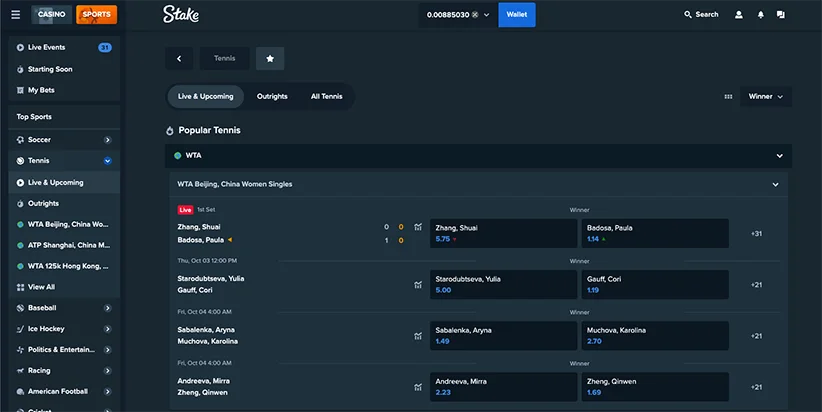Show +31 more markets for Zhang match
Screen dimensions: 822x412
coord(756,234)
